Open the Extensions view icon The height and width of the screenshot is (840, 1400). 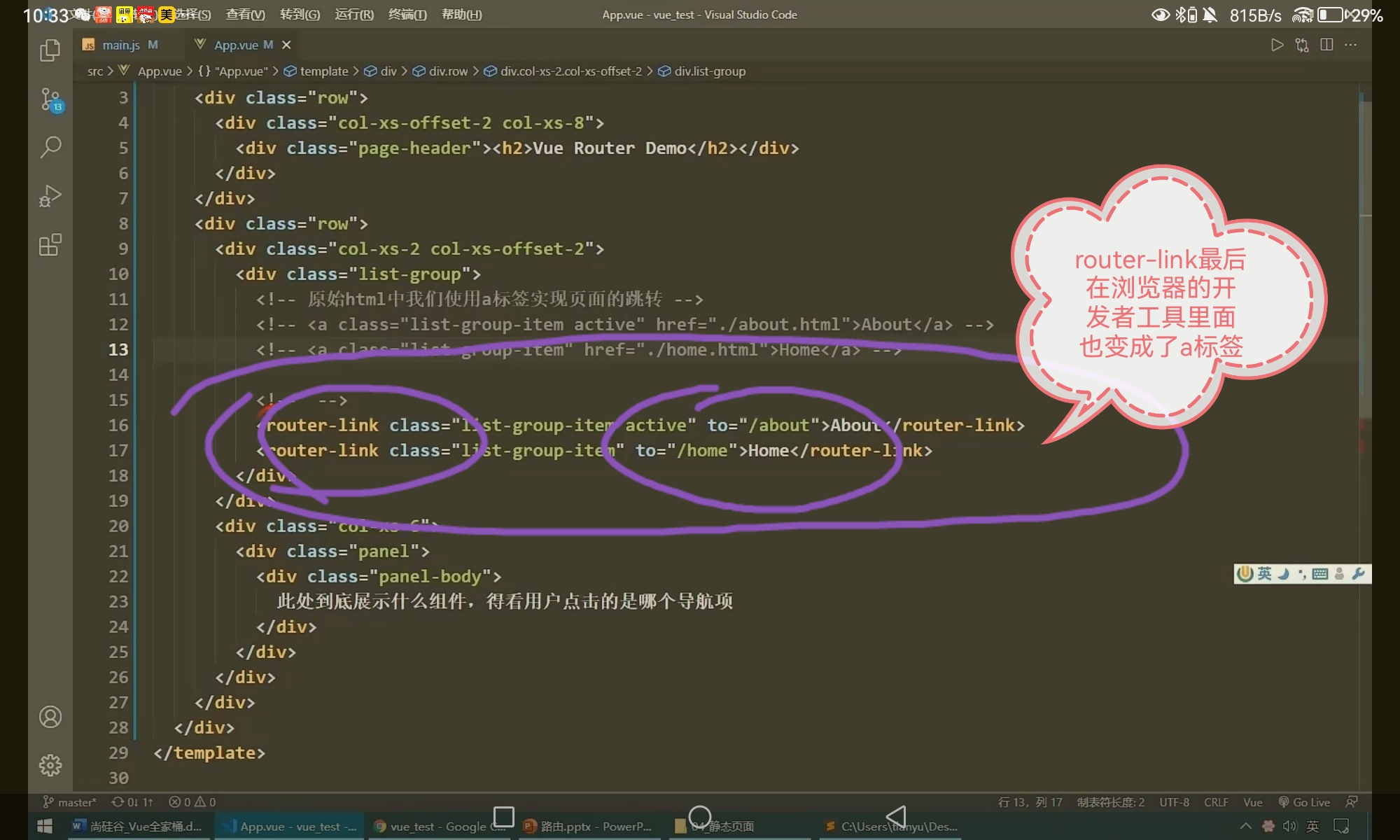(x=50, y=245)
